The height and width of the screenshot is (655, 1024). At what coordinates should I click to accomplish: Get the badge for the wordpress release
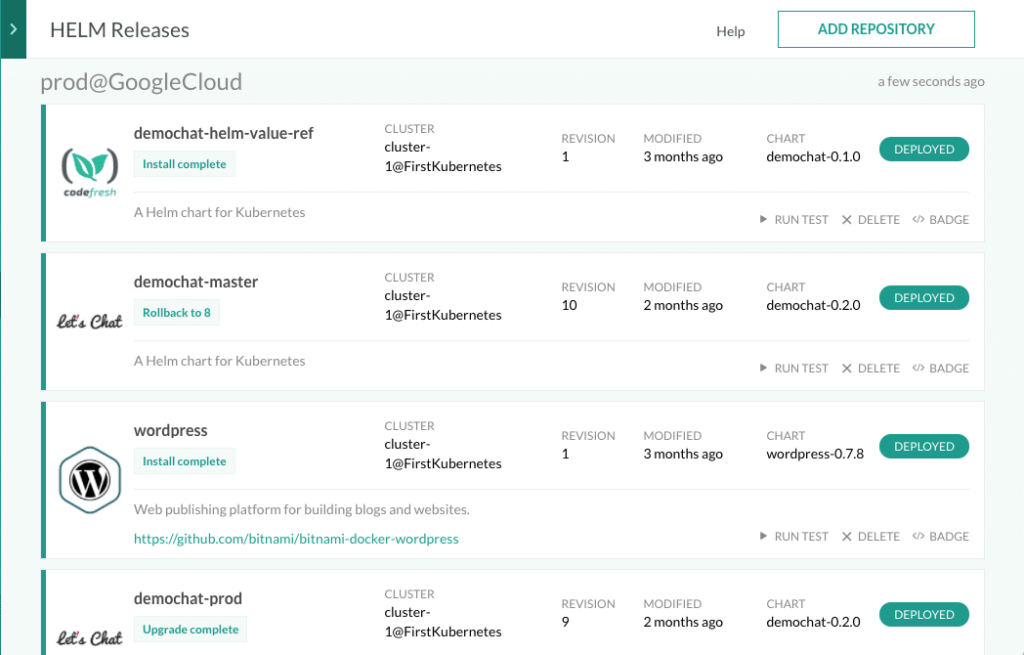(940, 536)
